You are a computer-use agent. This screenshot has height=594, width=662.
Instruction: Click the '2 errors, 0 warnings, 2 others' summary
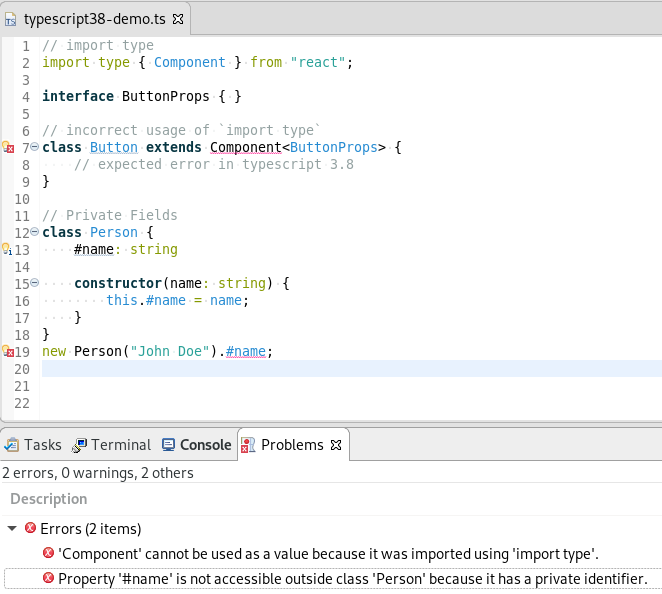click(x=98, y=473)
